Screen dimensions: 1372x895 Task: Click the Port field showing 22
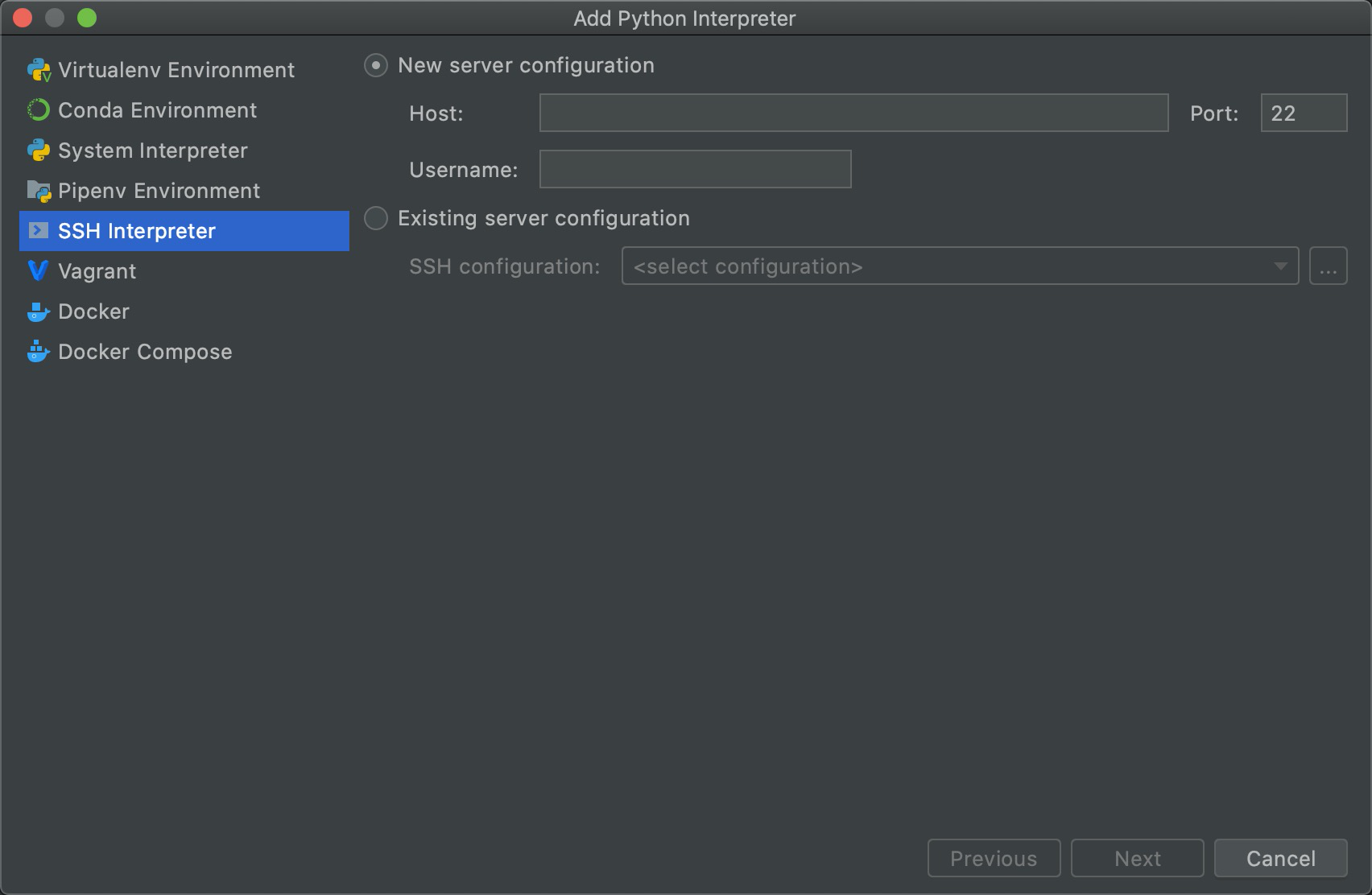[1304, 113]
